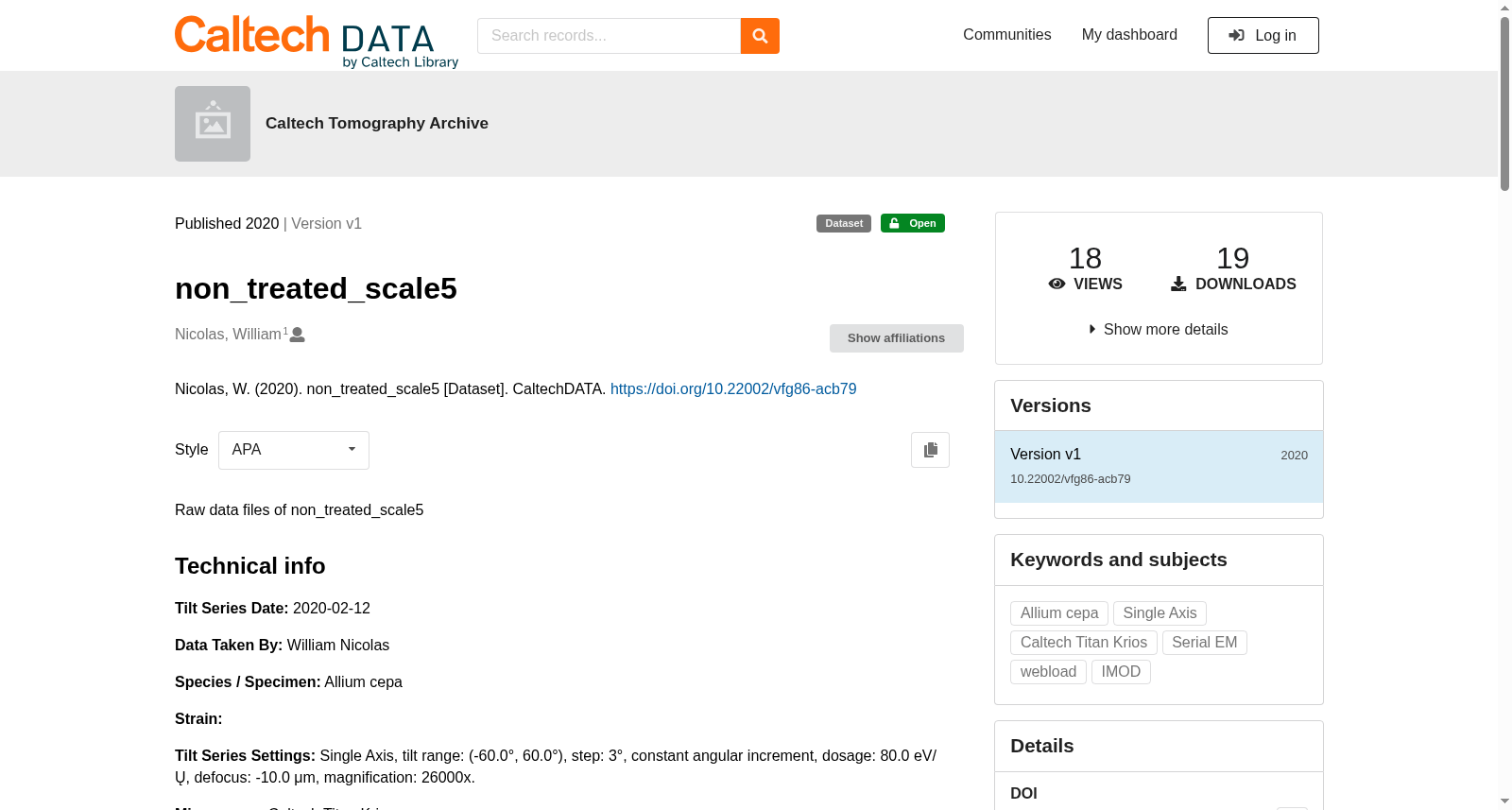Select Version v1 in Versions panel
The width and height of the screenshot is (1512, 810).
1159,467
